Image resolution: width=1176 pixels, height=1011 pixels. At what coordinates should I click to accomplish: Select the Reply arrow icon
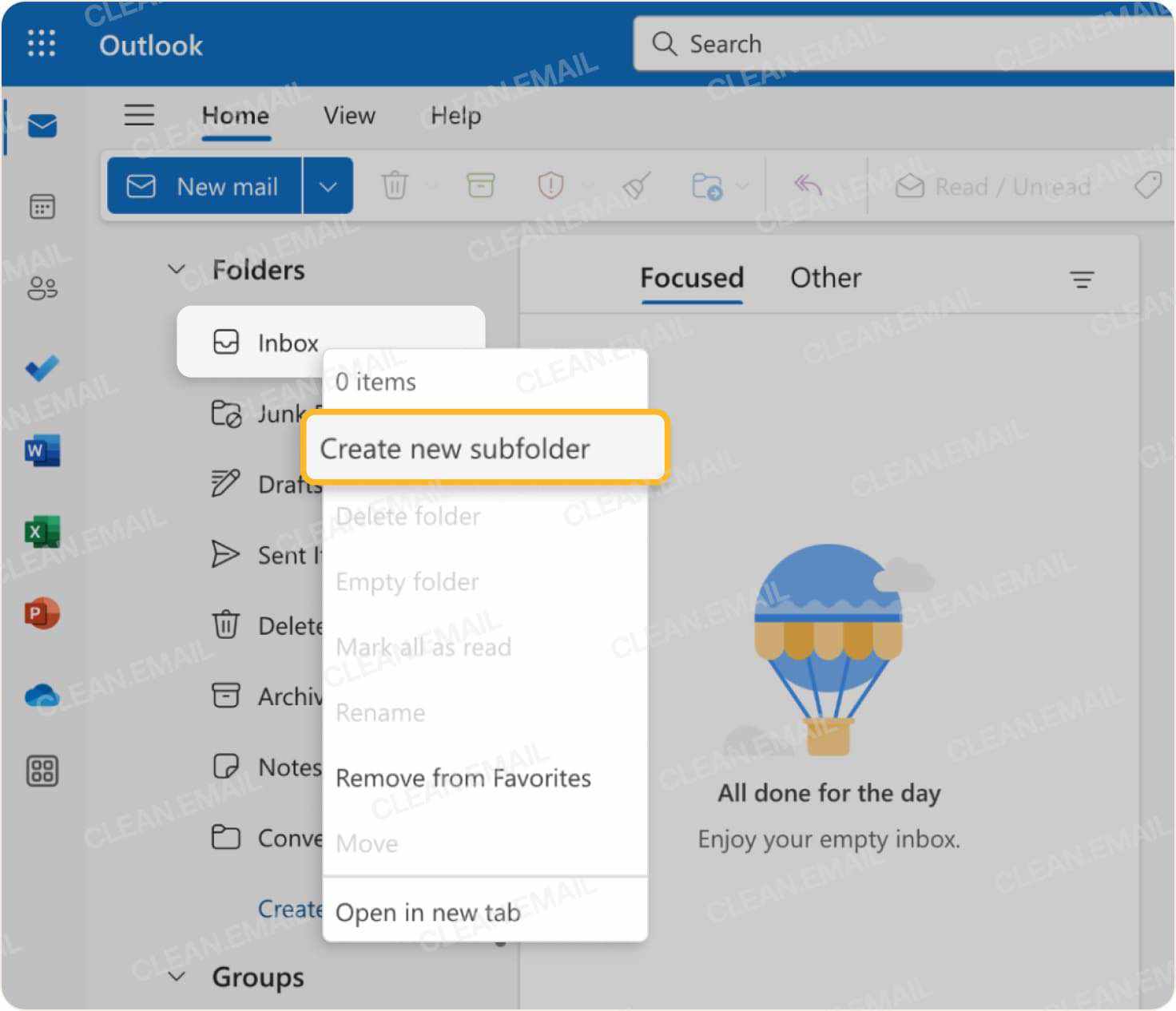click(x=808, y=185)
